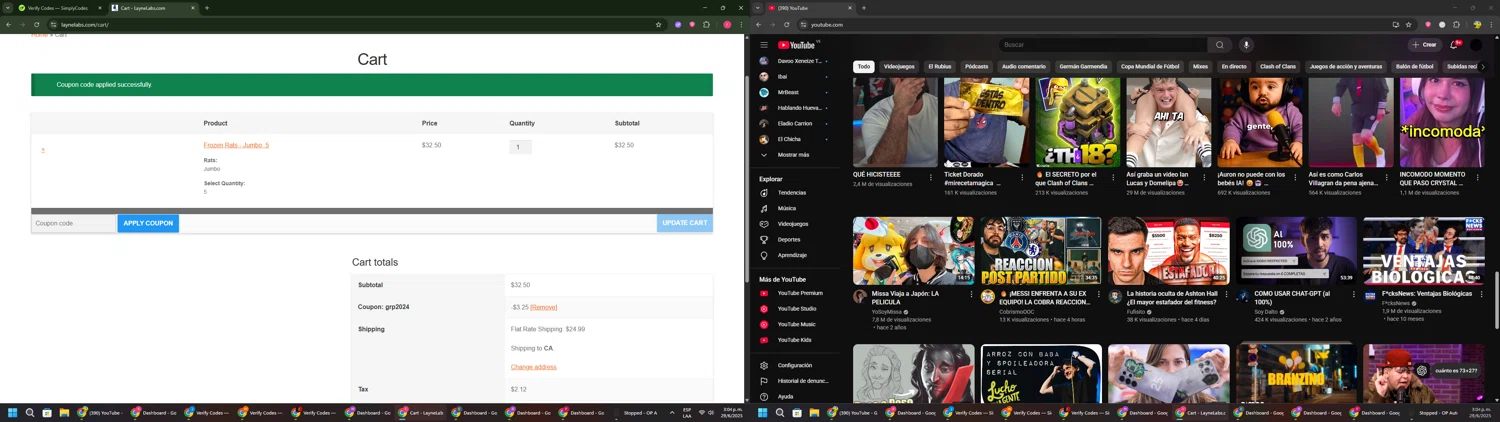The height and width of the screenshot is (422, 1500).
Task: Focus the Coupon code input field
Action: 73,223
